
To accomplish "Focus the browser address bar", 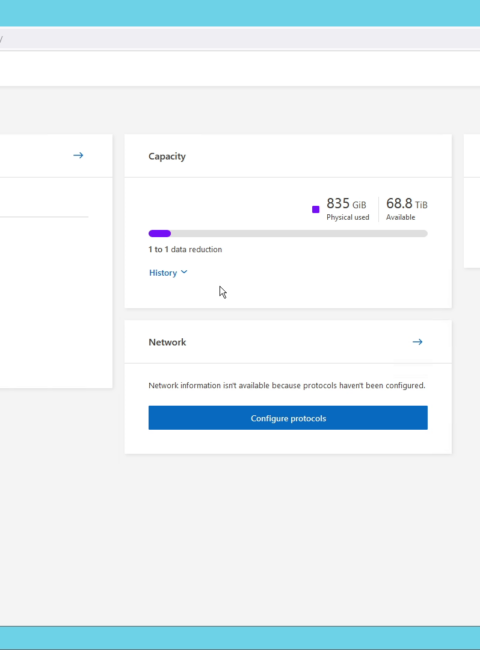I will pos(240,39).
